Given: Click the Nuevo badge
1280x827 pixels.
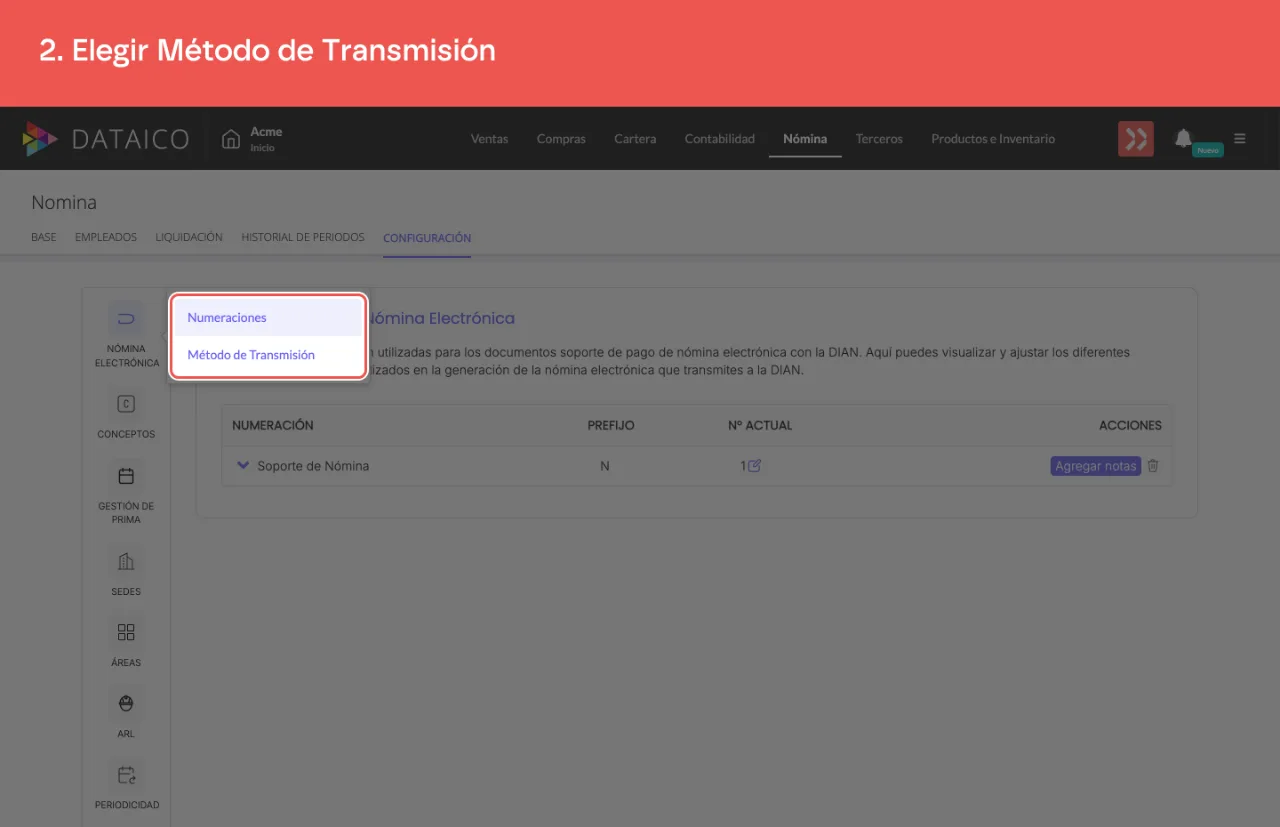Looking at the screenshot, I should (1208, 150).
